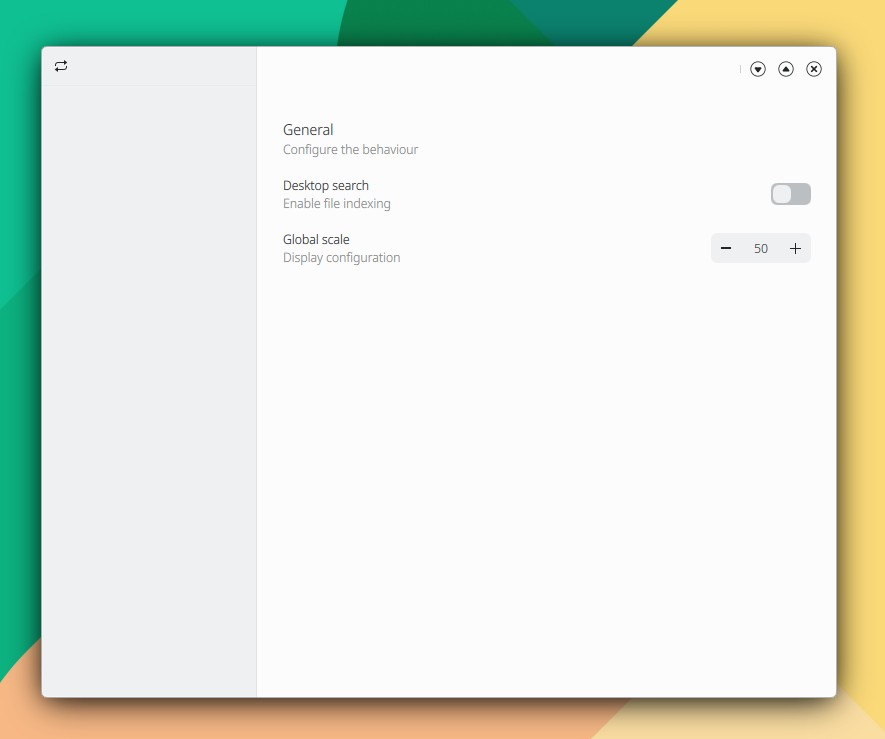Enable the Desktop search toggle
The image size is (885, 739).
point(790,194)
